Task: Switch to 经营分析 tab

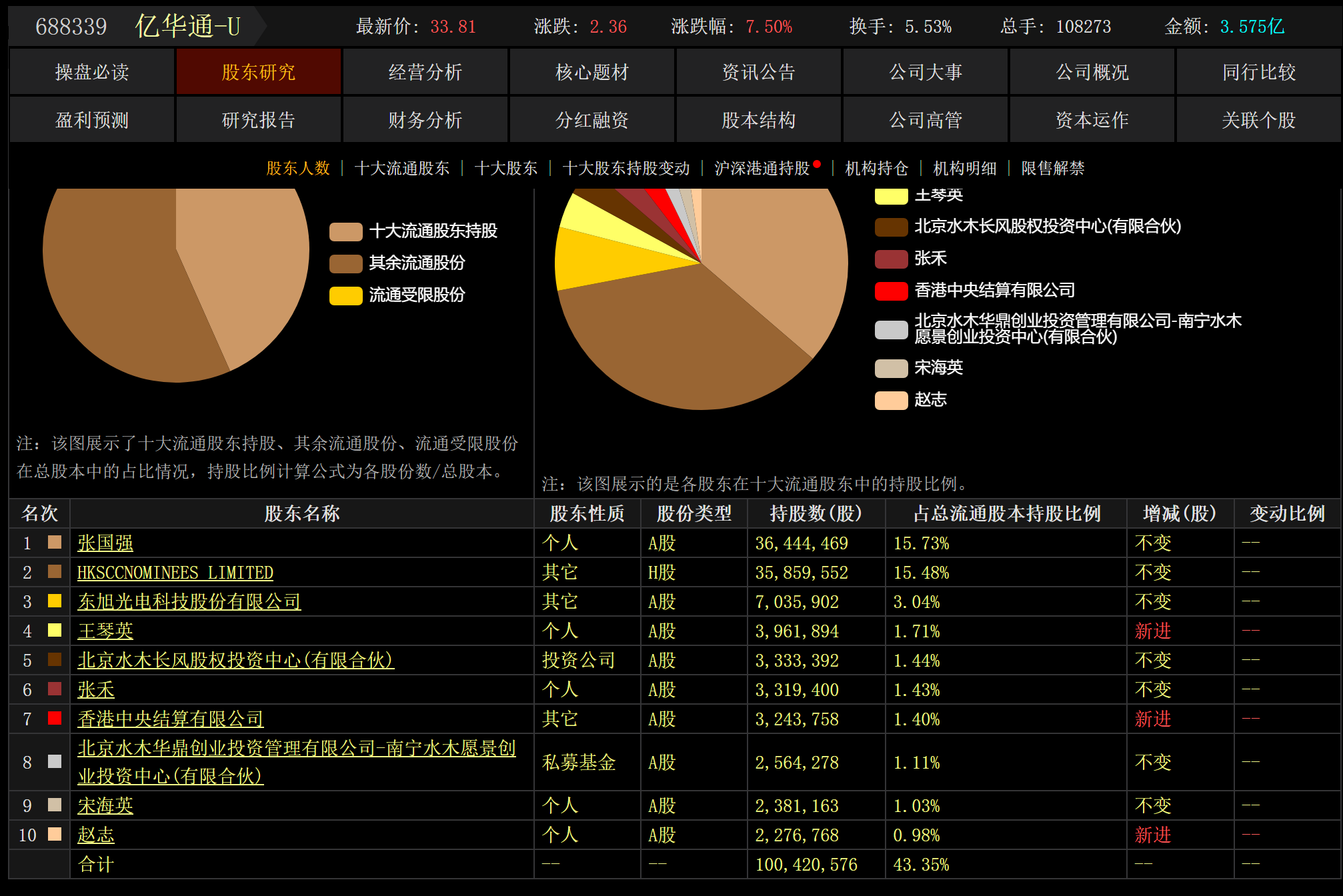Action: (425, 72)
